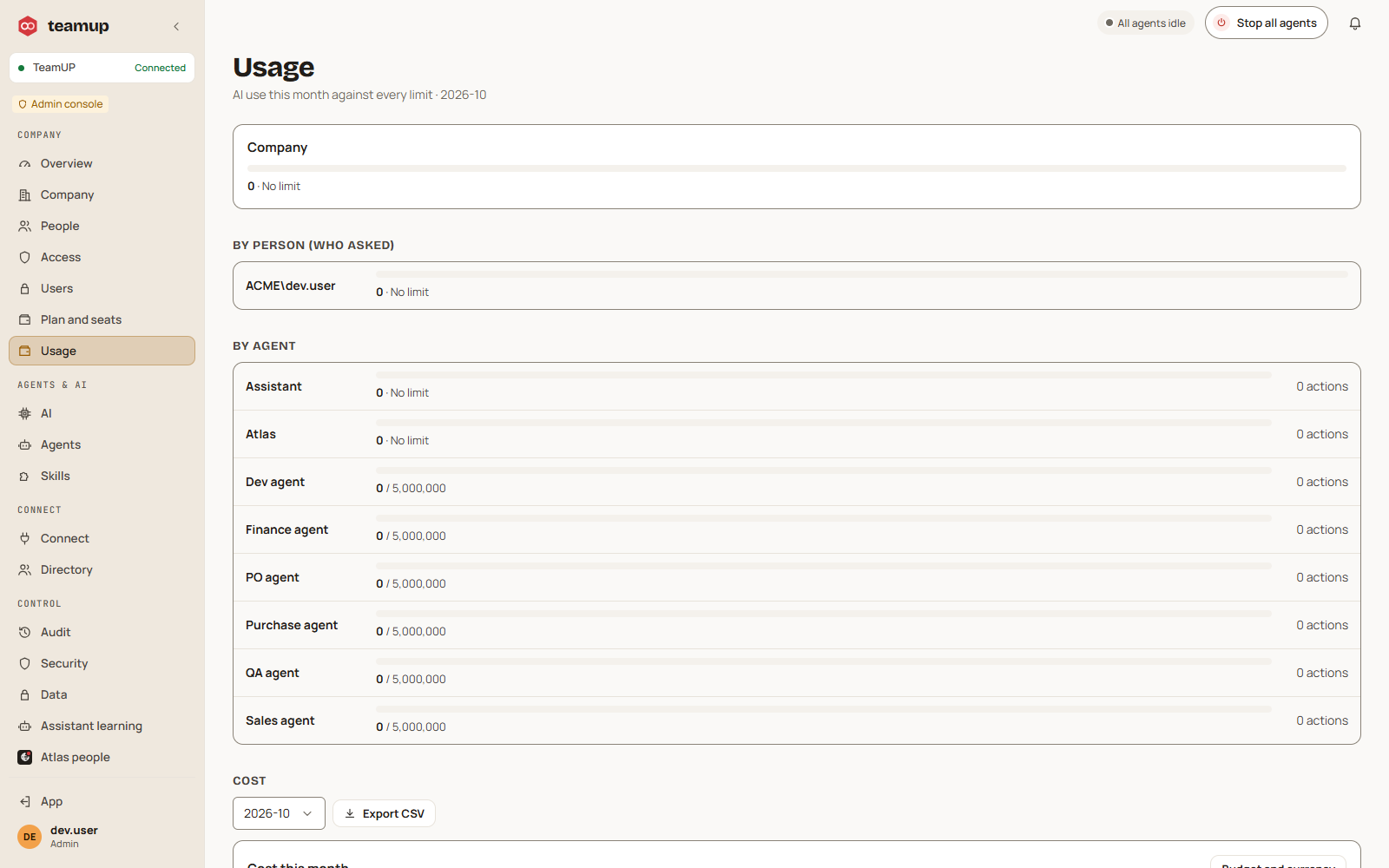Viewport: 1389px width, 868px height.
Task: Click the Admin console badge
Action: (61, 104)
